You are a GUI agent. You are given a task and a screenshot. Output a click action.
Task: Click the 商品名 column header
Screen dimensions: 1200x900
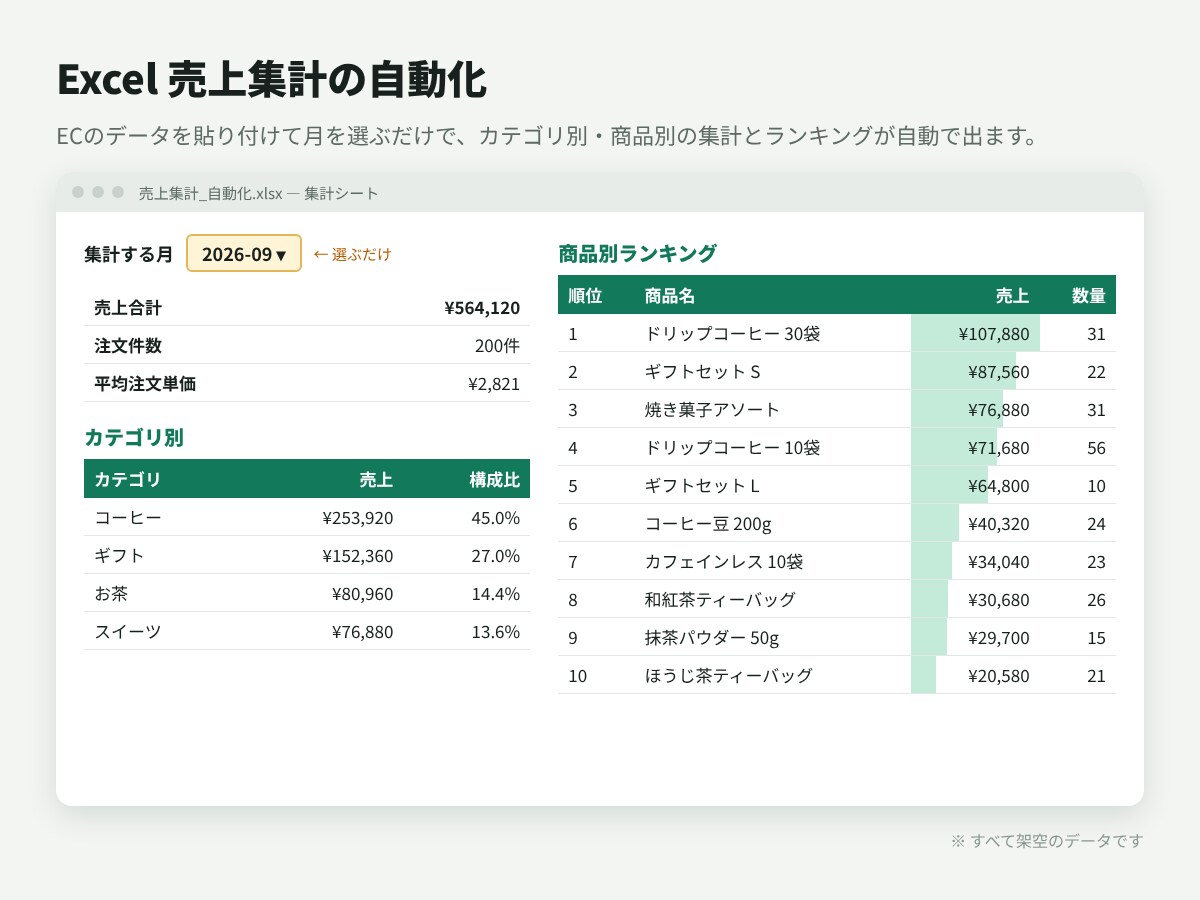pyautogui.click(x=670, y=295)
